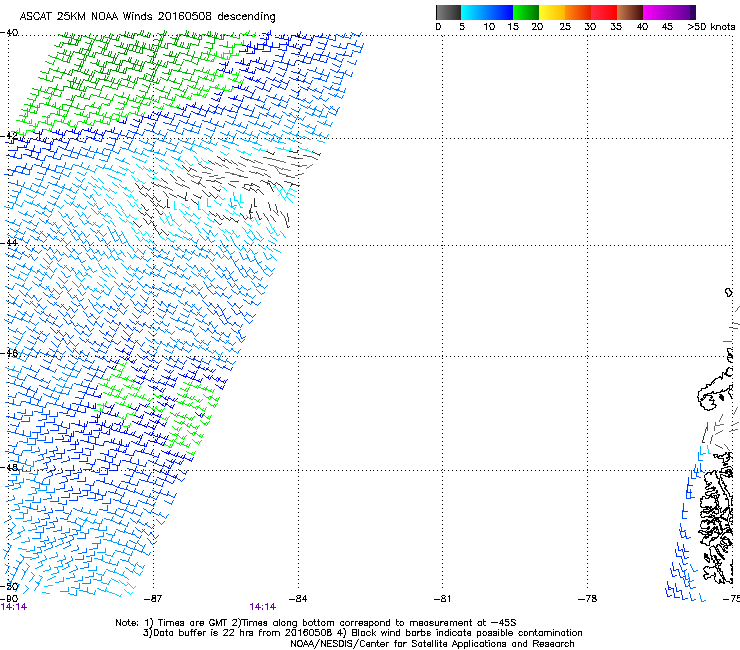Click the -40 latitude axis label

click(x=9, y=33)
